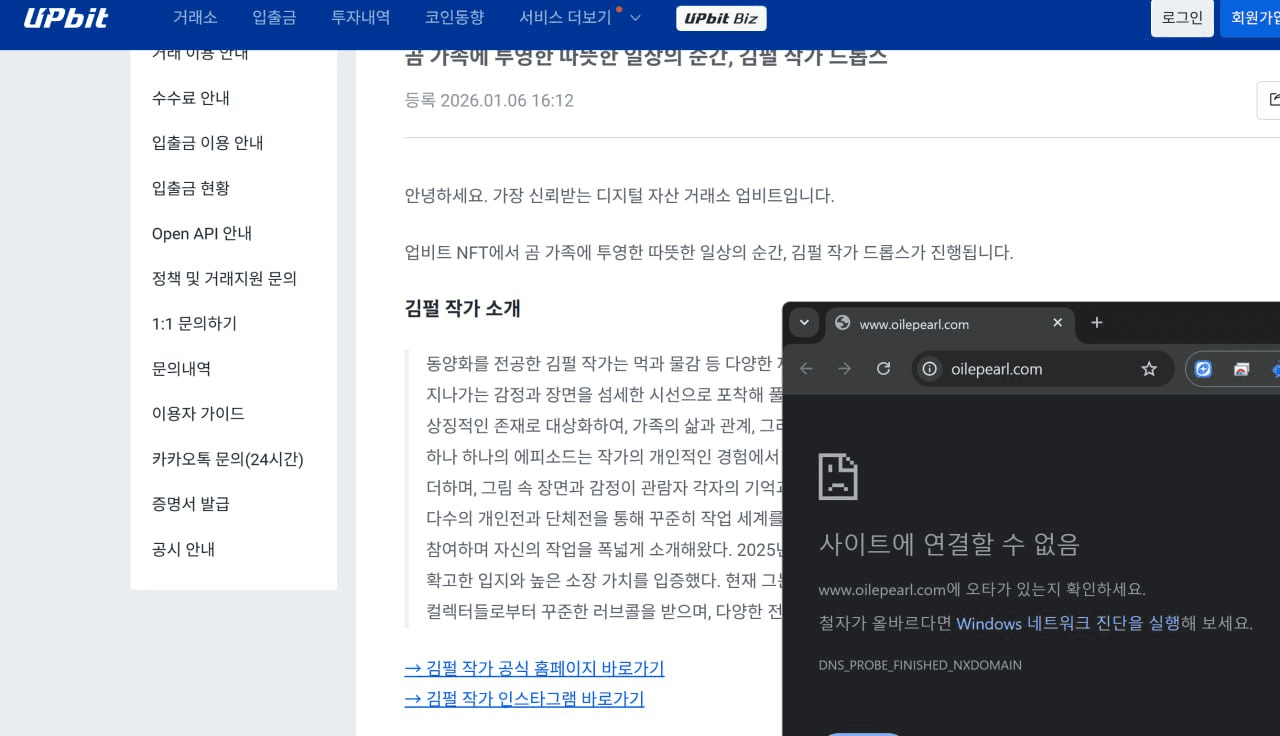The width and height of the screenshot is (1280, 736).
Task: Follow the 김펄 작가 공식 홈페이지 바로가기 link
Action: click(x=534, y=668)
